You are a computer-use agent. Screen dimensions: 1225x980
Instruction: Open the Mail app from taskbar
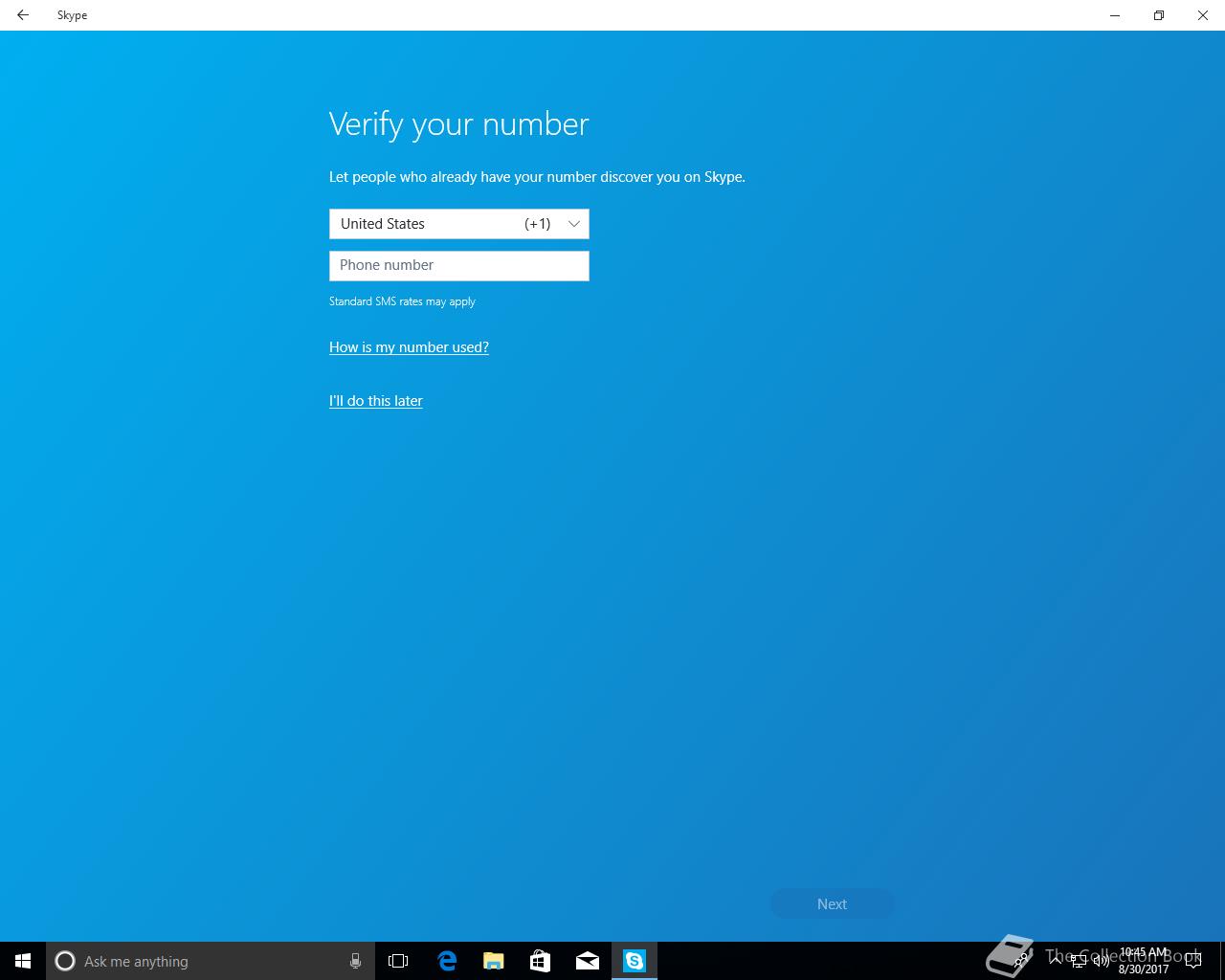(x=587, y=961)
